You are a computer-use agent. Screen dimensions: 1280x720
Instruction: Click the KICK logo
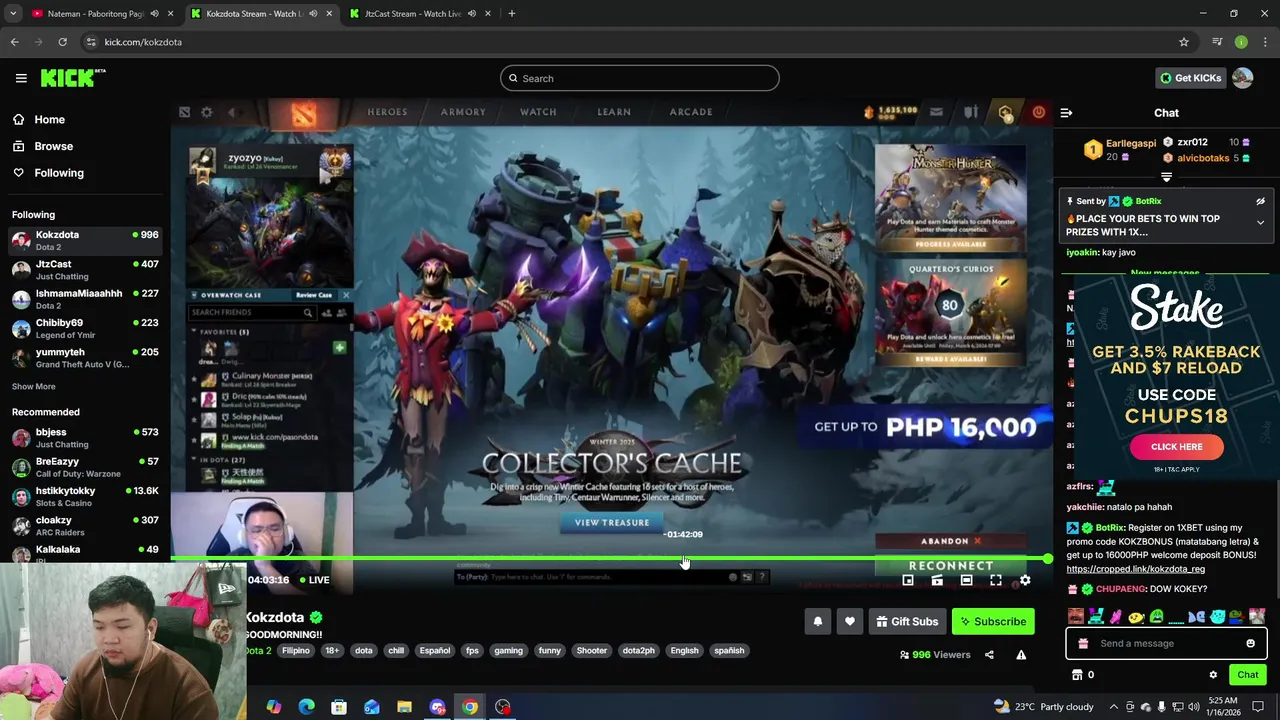tap(73, 78)
